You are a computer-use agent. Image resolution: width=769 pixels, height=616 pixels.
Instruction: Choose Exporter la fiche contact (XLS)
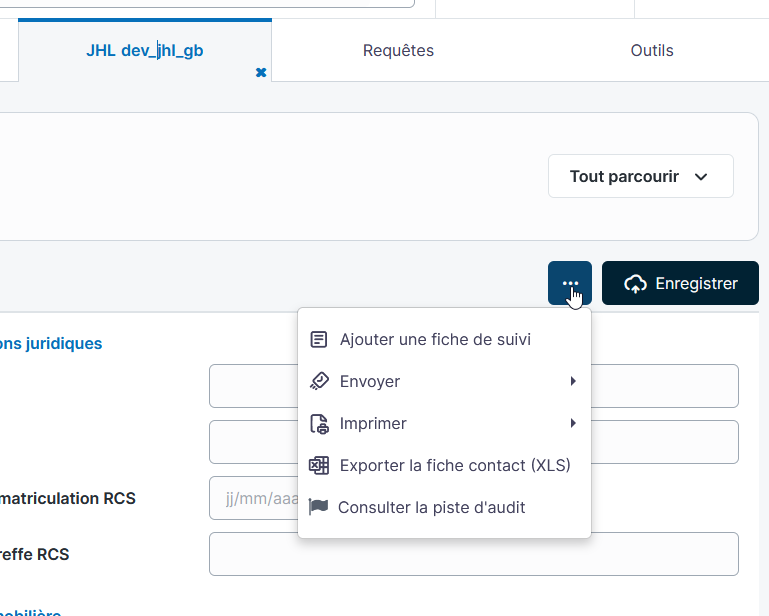(455, 466)
